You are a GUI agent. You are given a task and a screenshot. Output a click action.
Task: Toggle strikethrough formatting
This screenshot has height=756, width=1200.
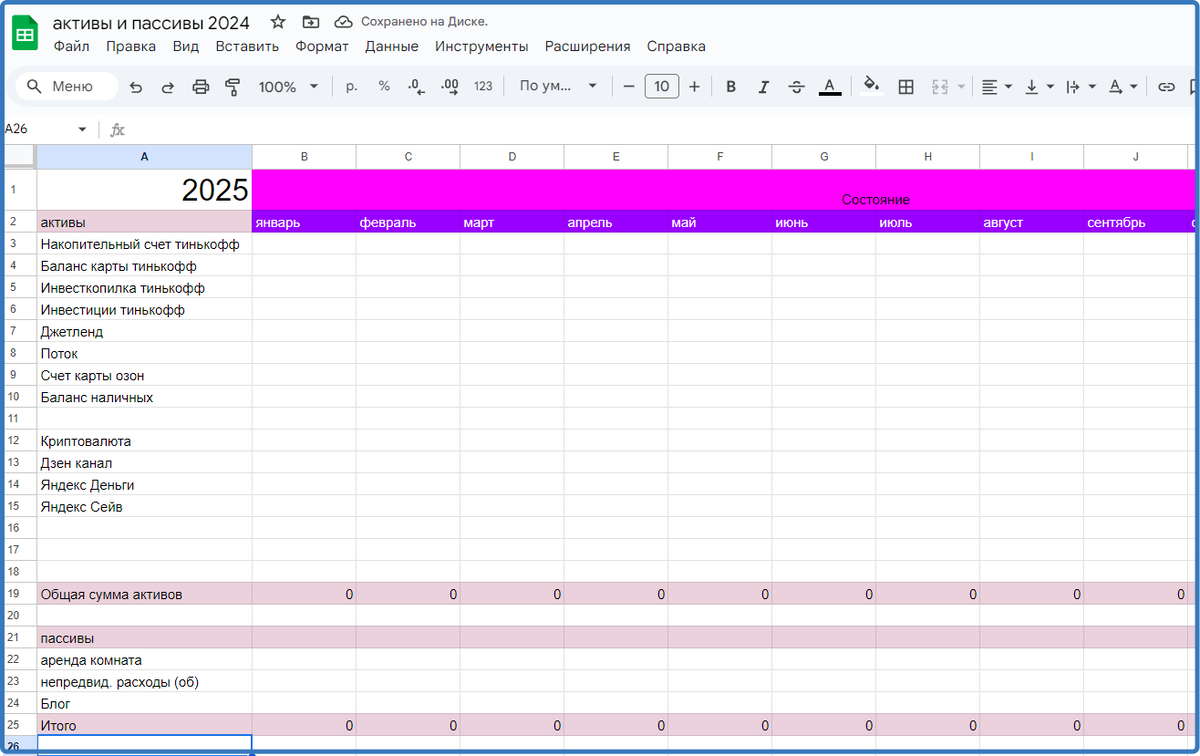[796, 87]
